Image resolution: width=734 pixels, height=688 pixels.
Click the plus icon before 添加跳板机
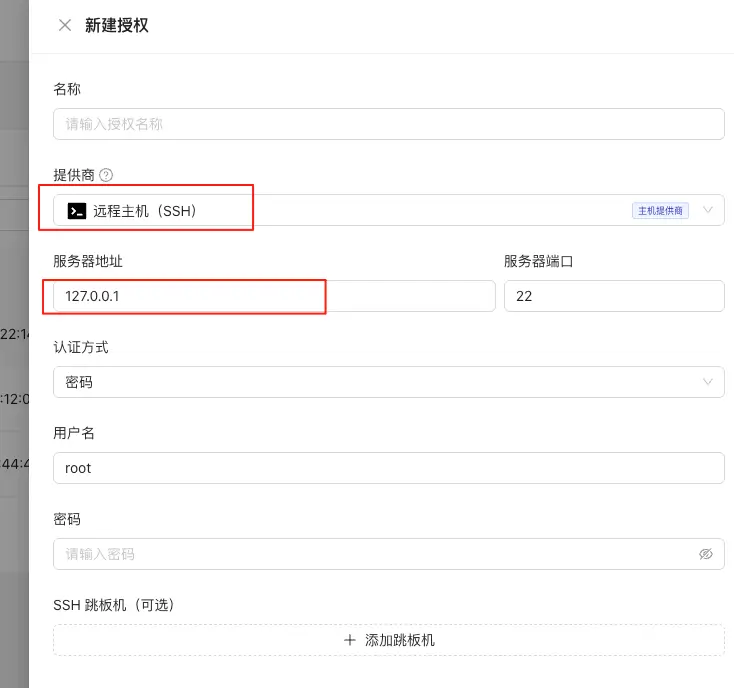point(350,640)
